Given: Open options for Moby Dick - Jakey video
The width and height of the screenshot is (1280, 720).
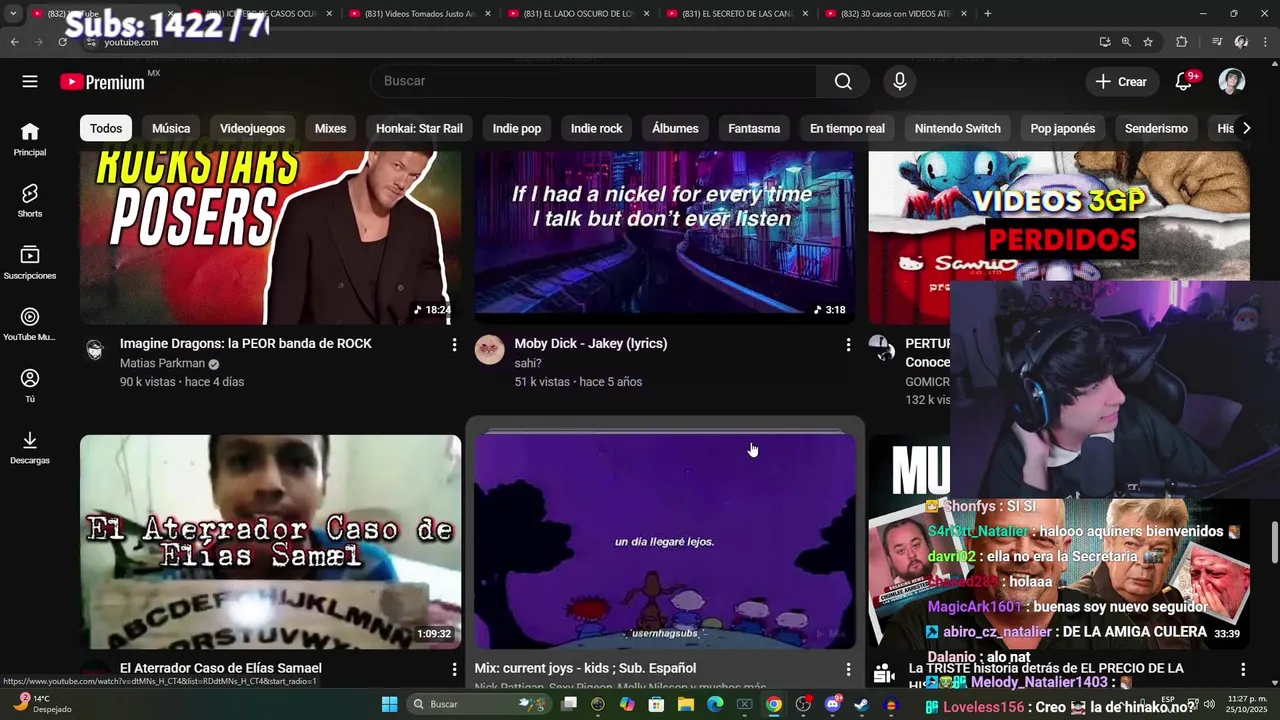Looking at the screenshot, I should click(x=848, y=344).
